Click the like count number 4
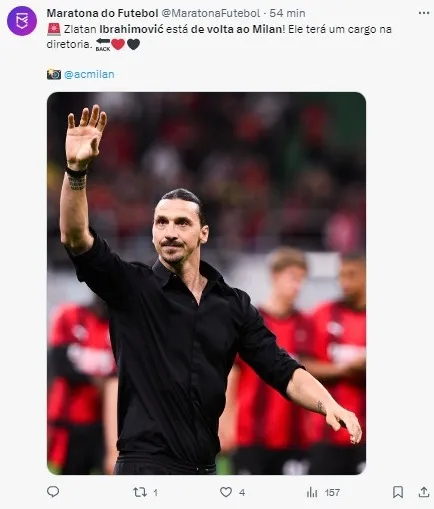Viewport: 434px width, 509px height. pos(242,492)
